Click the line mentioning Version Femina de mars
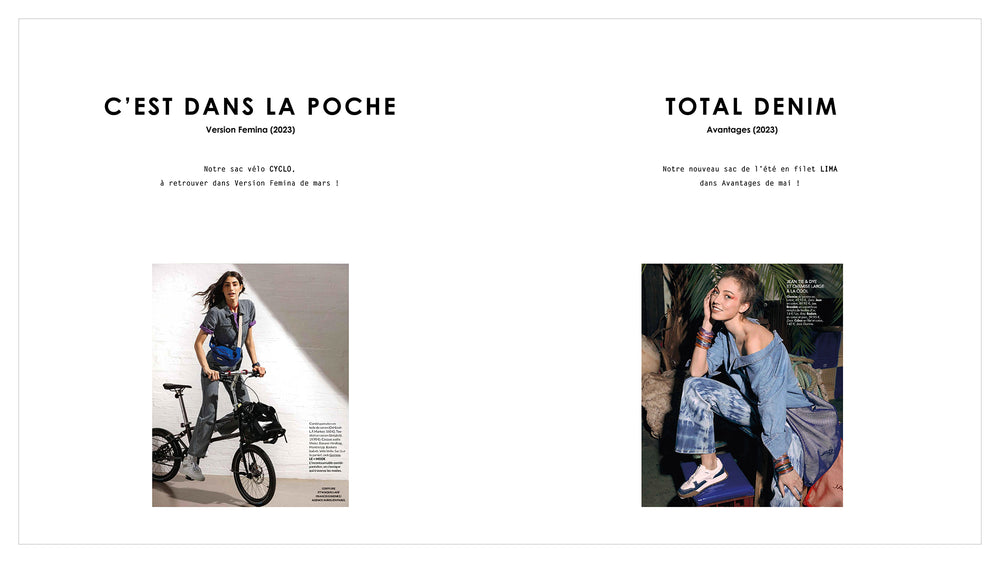 pos(249,183)
